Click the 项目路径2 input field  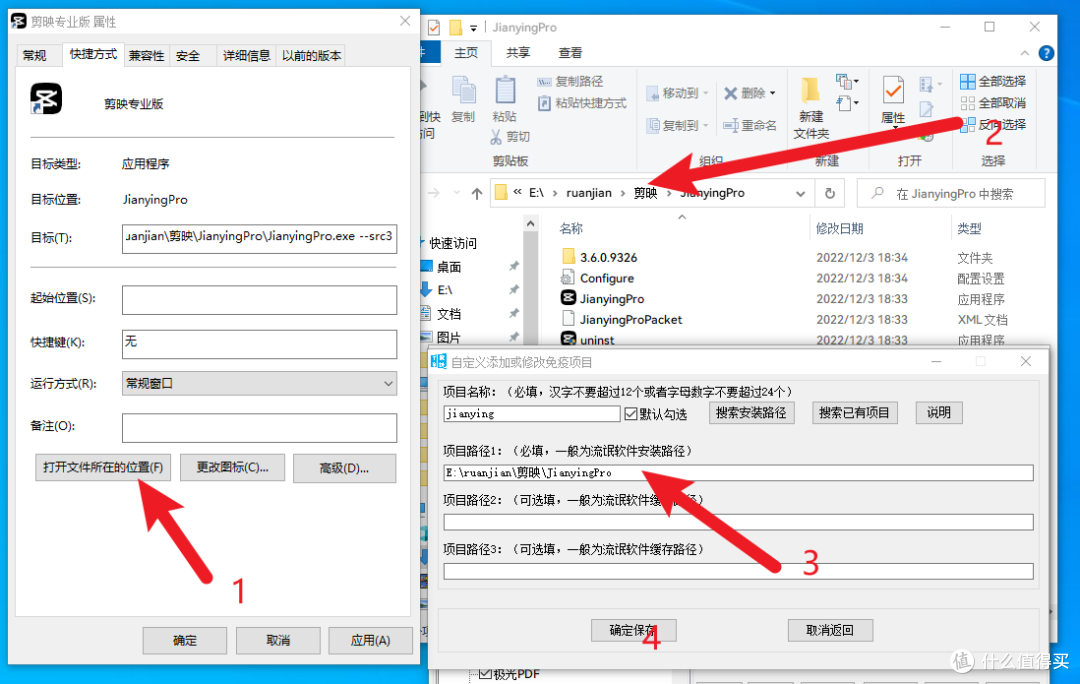coord(738,522)
